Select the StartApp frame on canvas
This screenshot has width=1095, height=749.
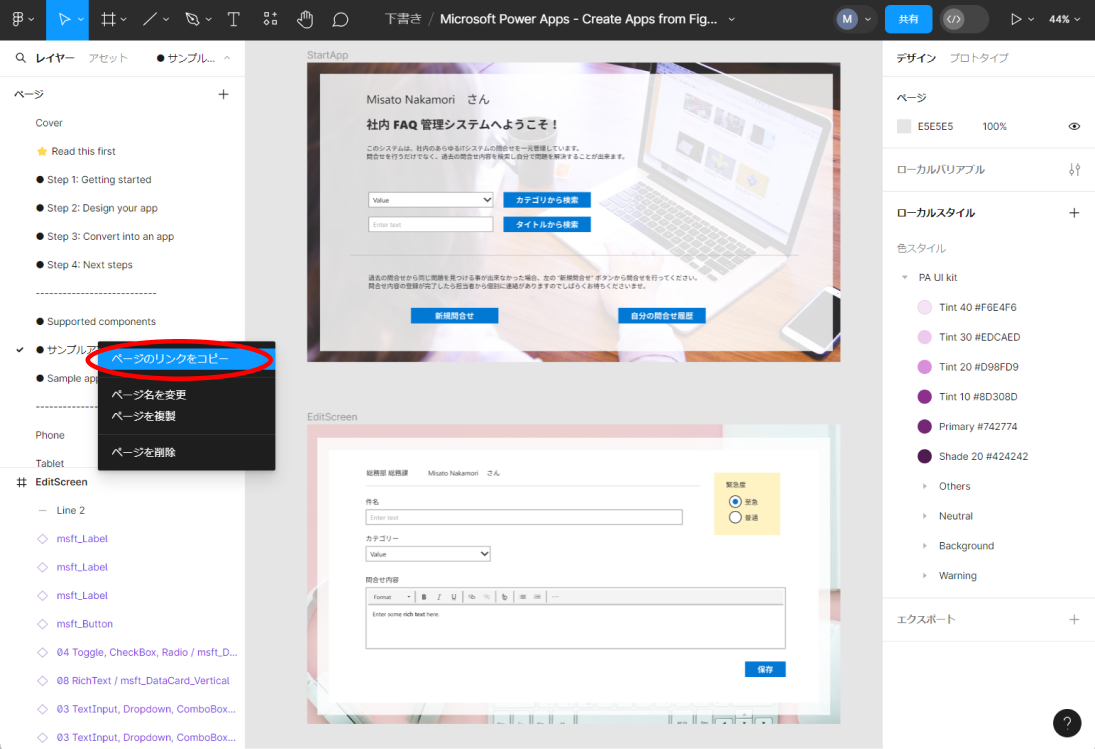click(x=328, y=55)
